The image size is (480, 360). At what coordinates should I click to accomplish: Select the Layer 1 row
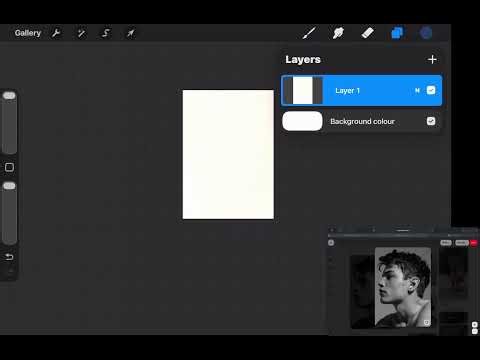click(x=361, y=90)
